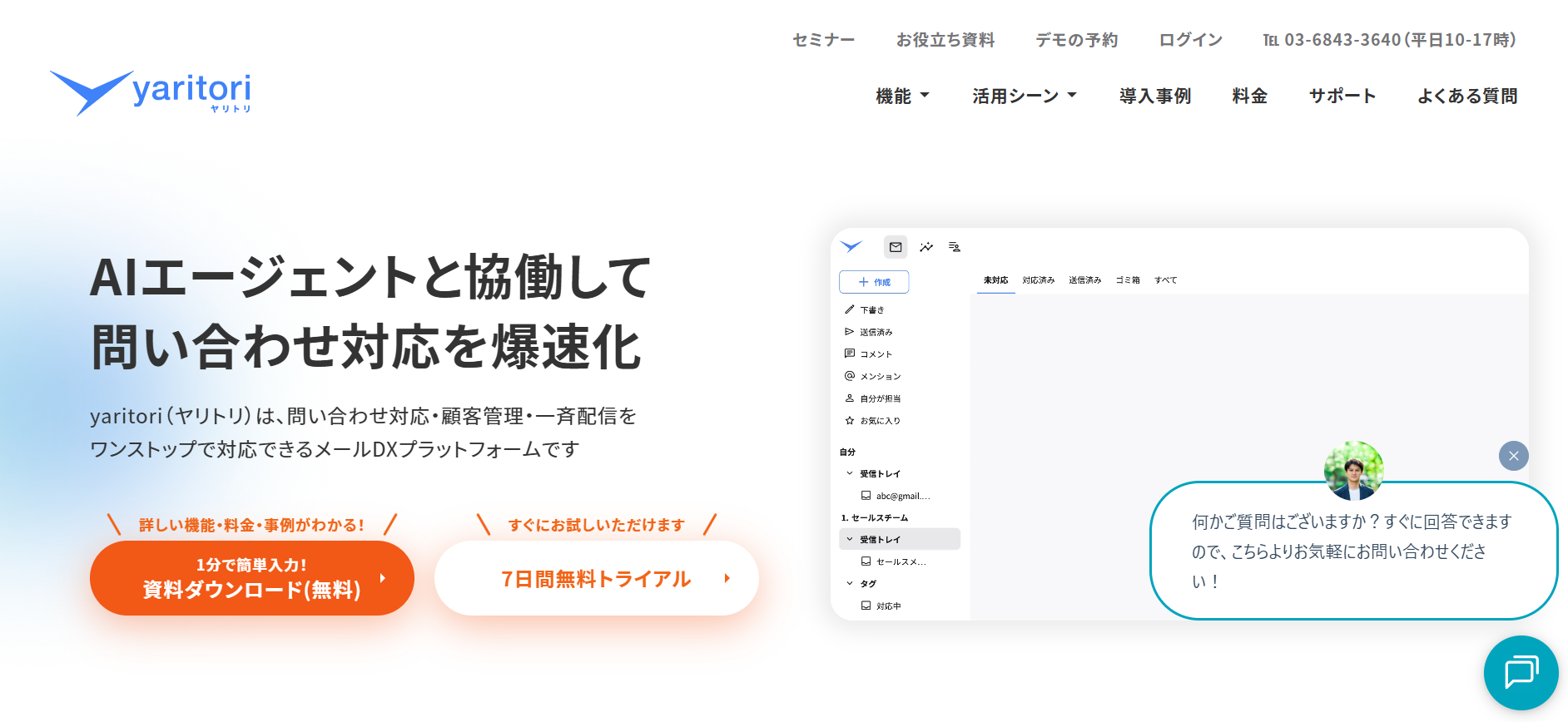
Task: Open the サポート page
Action: pyautogui.click(x=1342, y=96)
